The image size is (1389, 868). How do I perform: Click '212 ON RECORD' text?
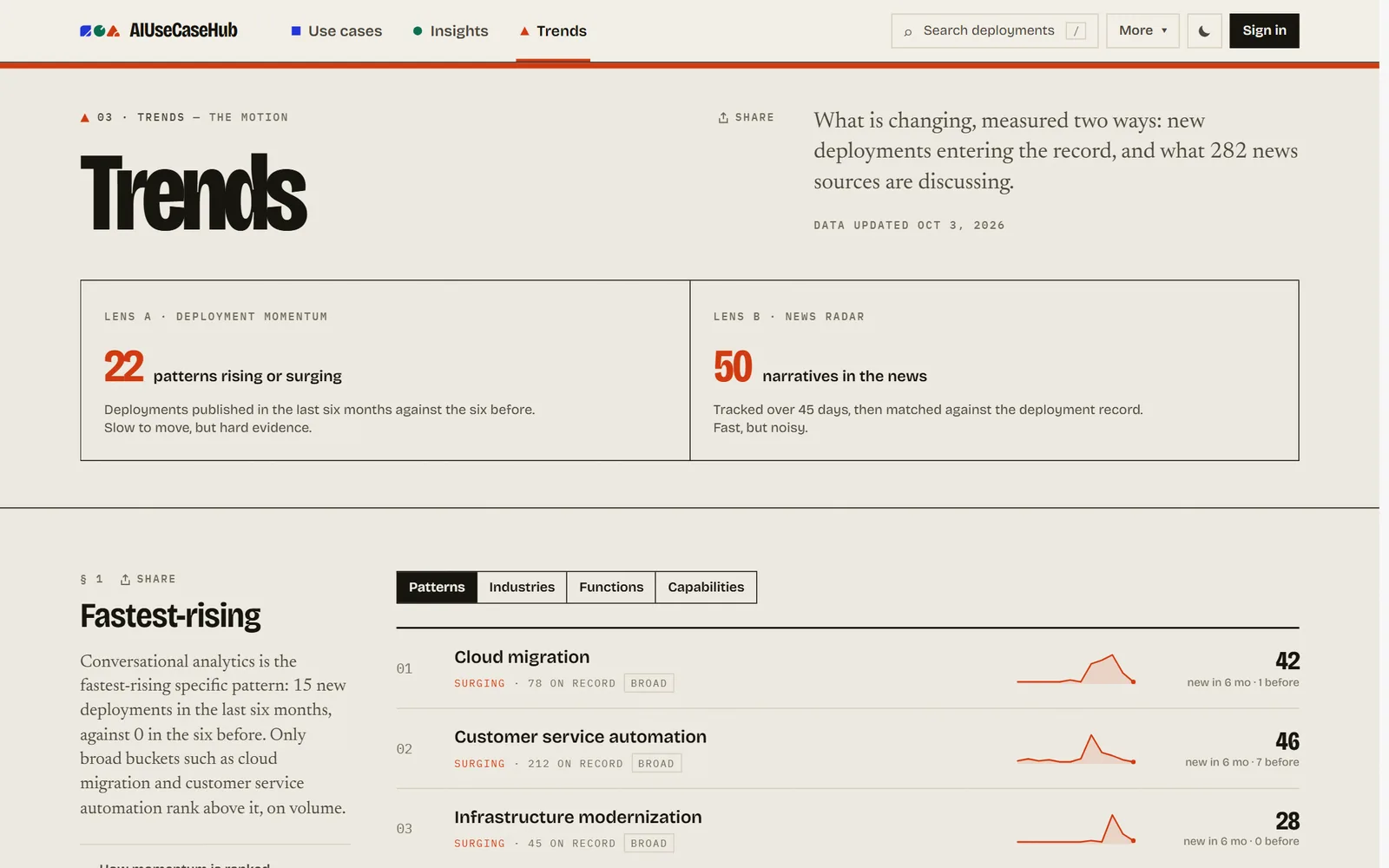click(x=576, y=764)
